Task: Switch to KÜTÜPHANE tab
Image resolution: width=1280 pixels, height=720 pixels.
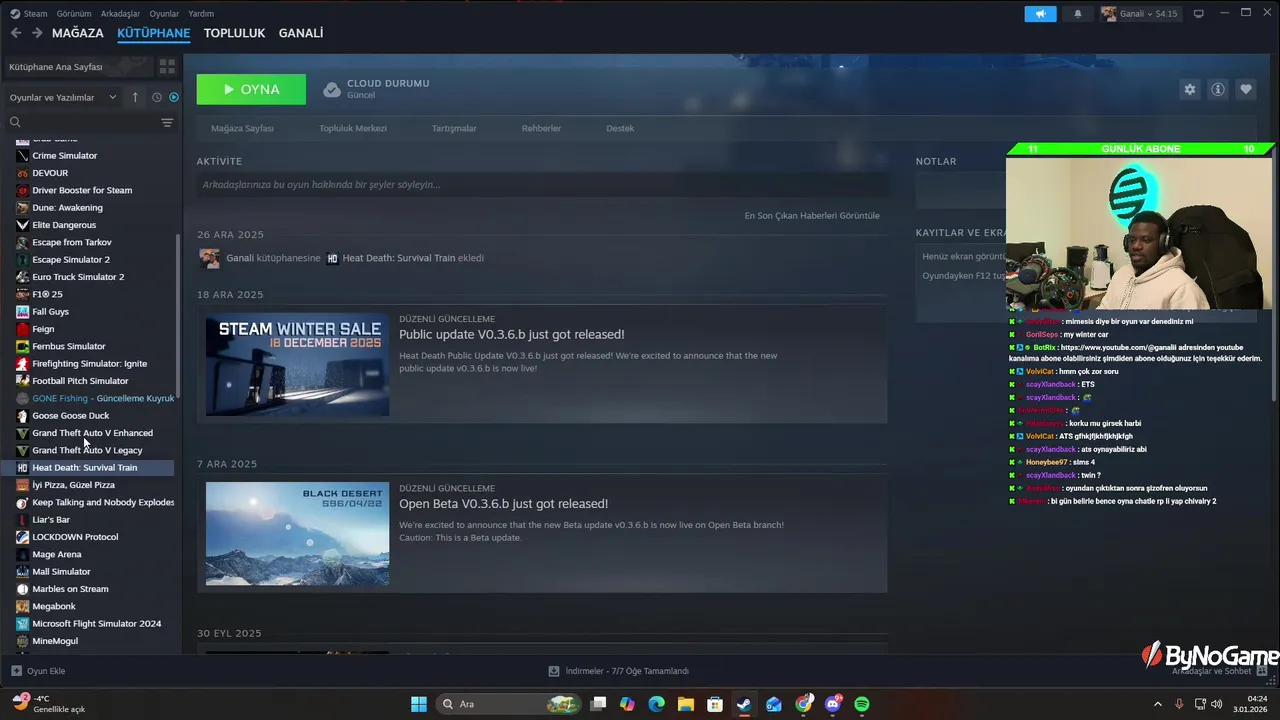Action: 153,33
